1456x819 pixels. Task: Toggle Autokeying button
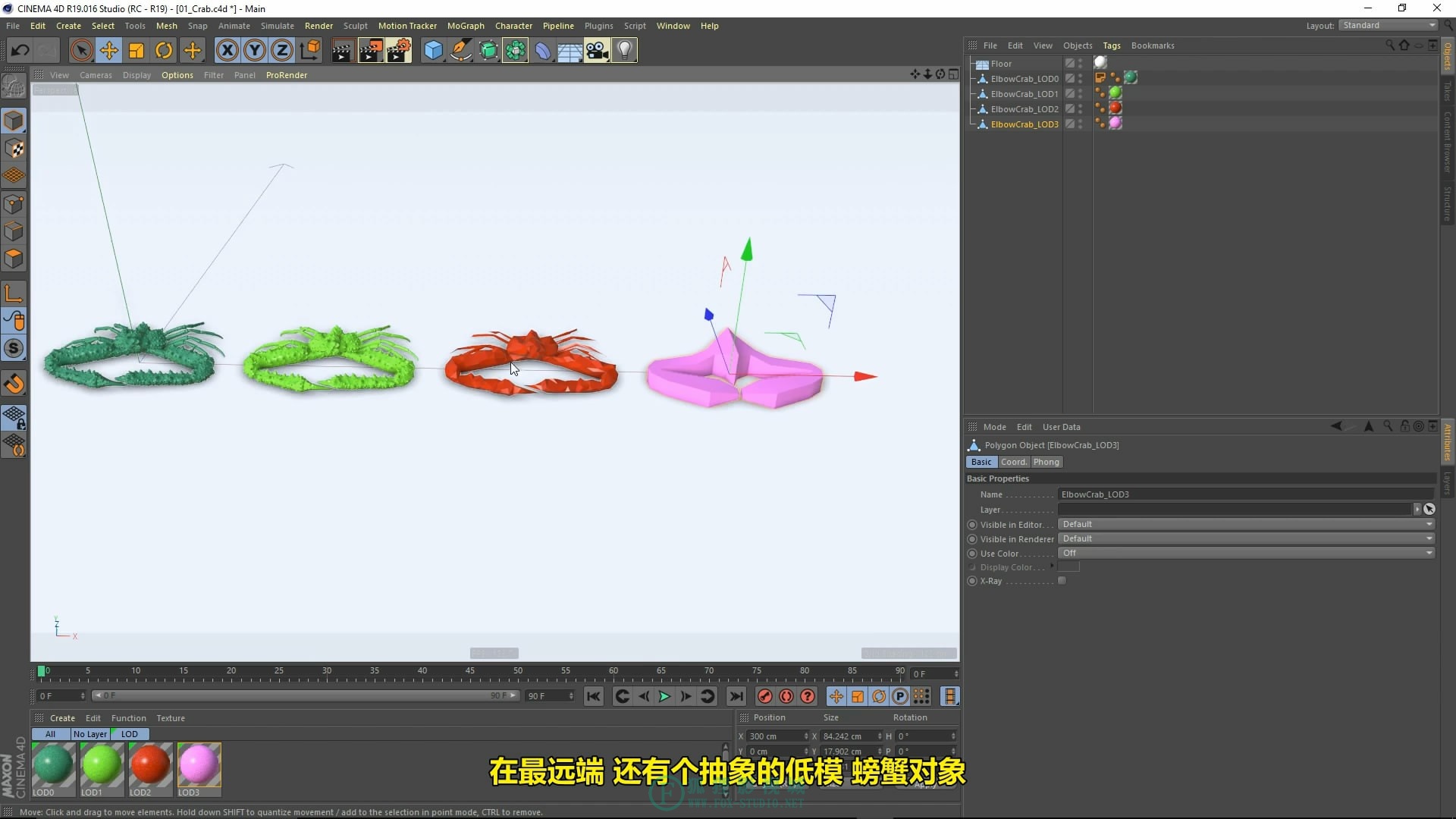click(786, 696)
